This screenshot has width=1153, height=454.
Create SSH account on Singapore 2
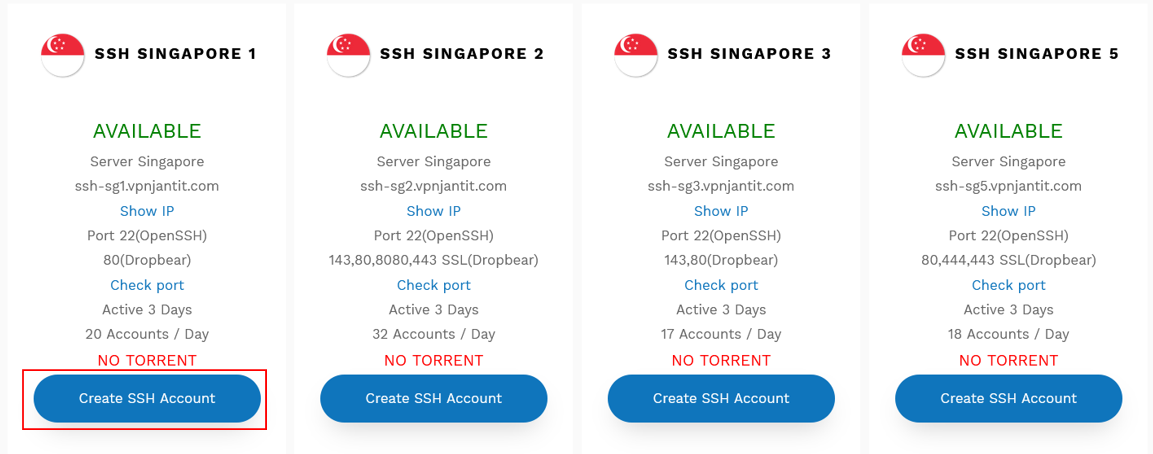point(434,399)
